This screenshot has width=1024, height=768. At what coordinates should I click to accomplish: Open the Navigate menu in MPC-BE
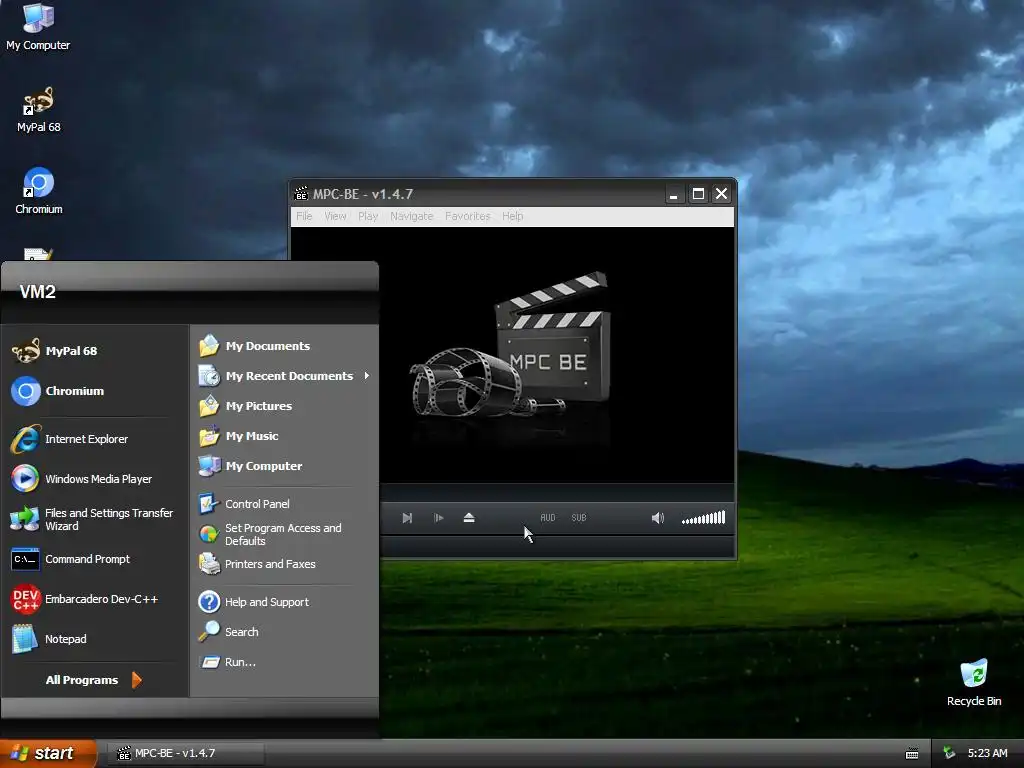pyautogui.click(x=411, y=216)
